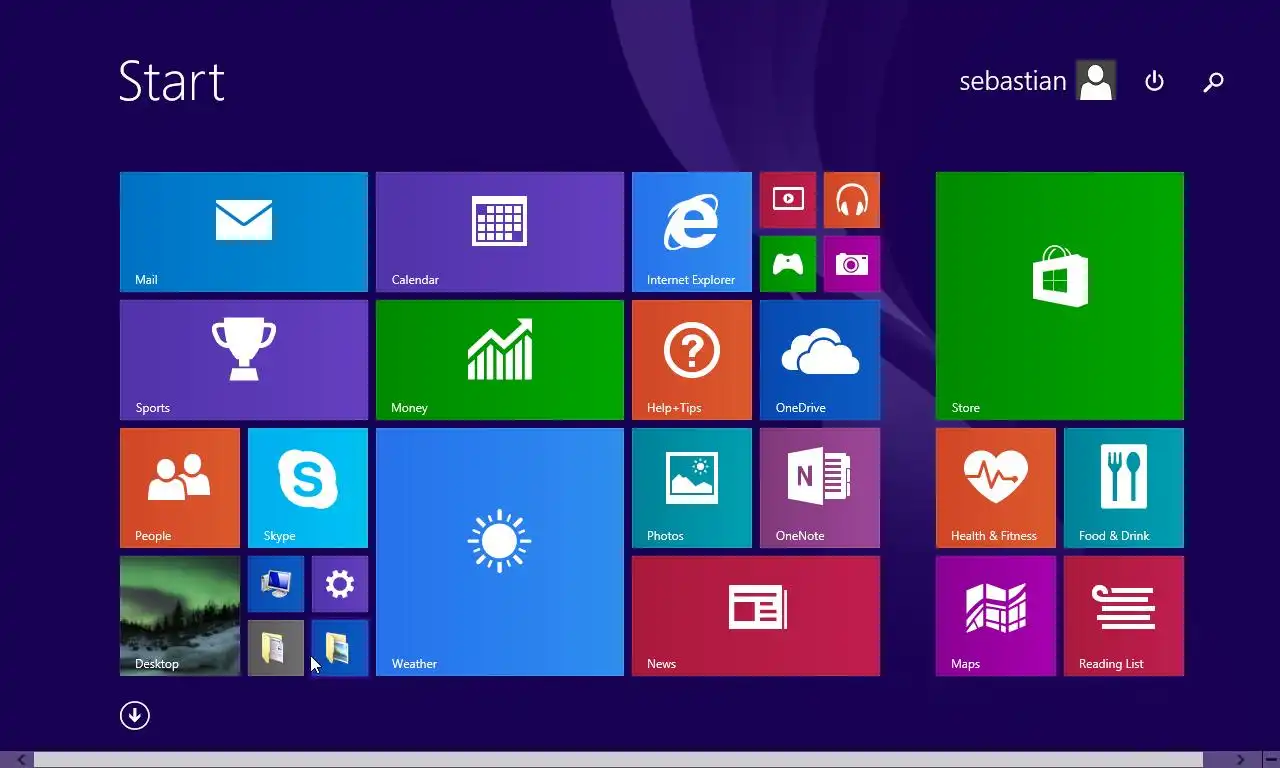The height and width of the screenshot is (768, 1280).
Task: Open the Help+Tips tile
Action: click(692, 360)
